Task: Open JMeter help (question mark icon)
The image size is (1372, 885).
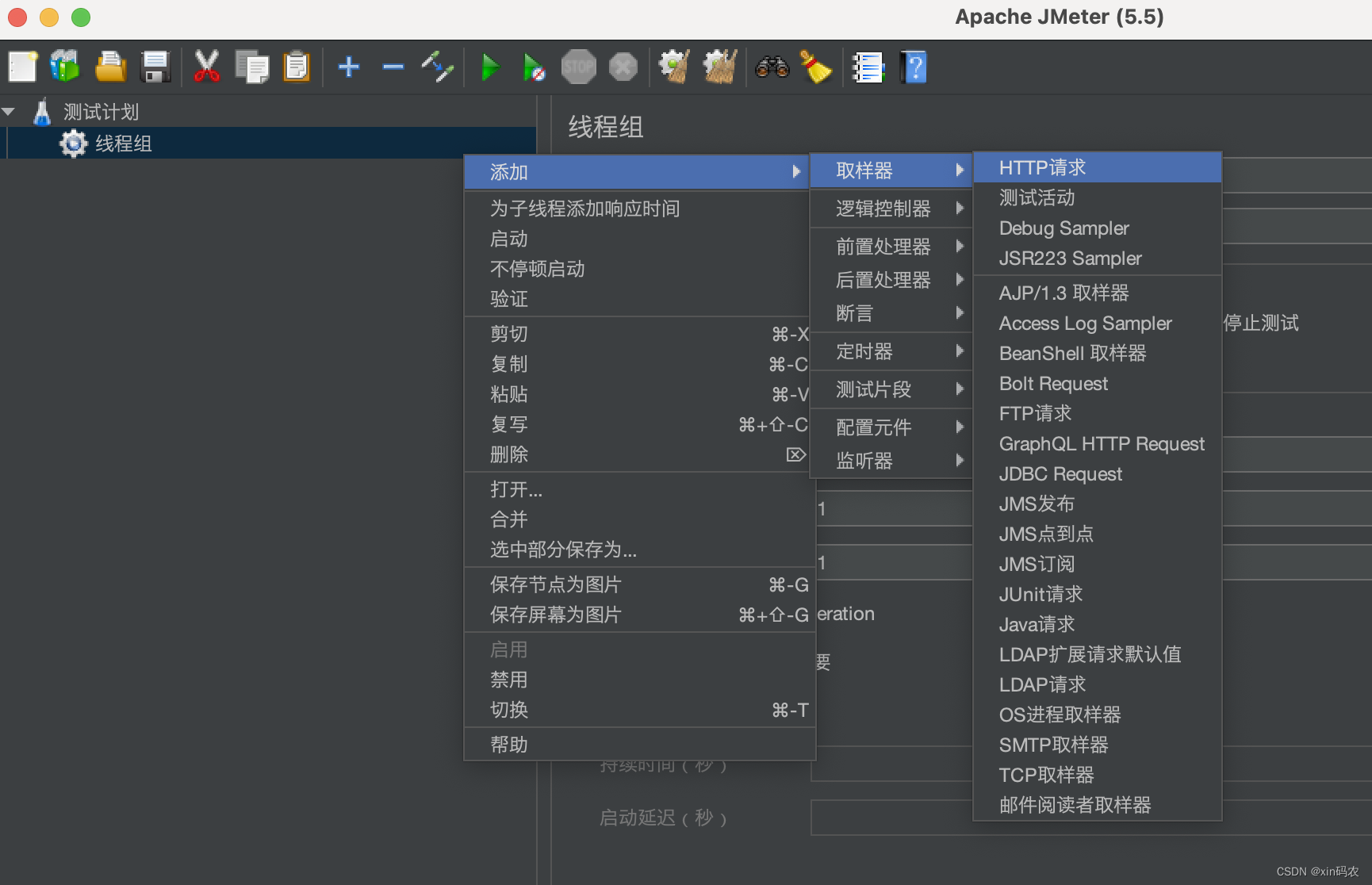Action: click(914, 67)
